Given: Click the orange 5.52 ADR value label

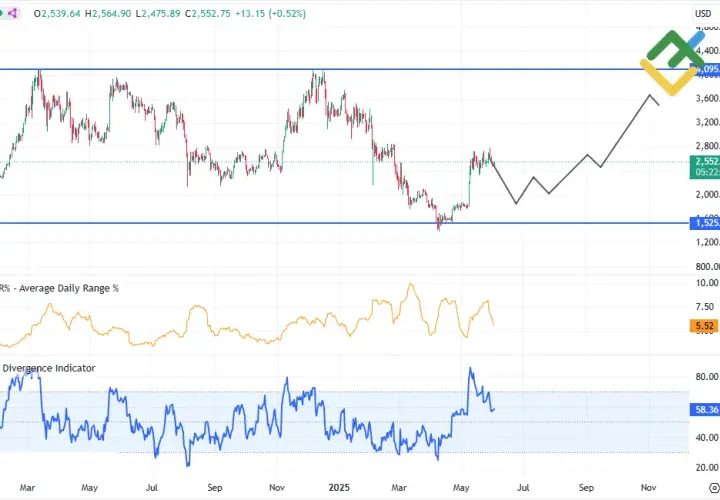Looking at the screenshot, I should [x=704, y=326].
